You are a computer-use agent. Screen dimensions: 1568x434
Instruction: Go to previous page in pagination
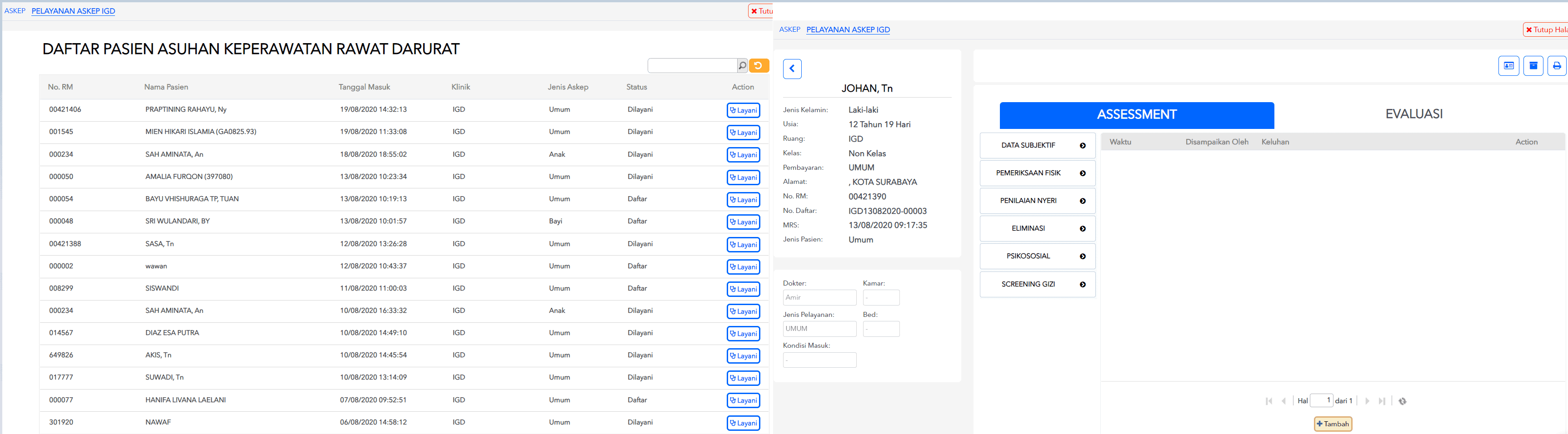[x=1284, y=401]
